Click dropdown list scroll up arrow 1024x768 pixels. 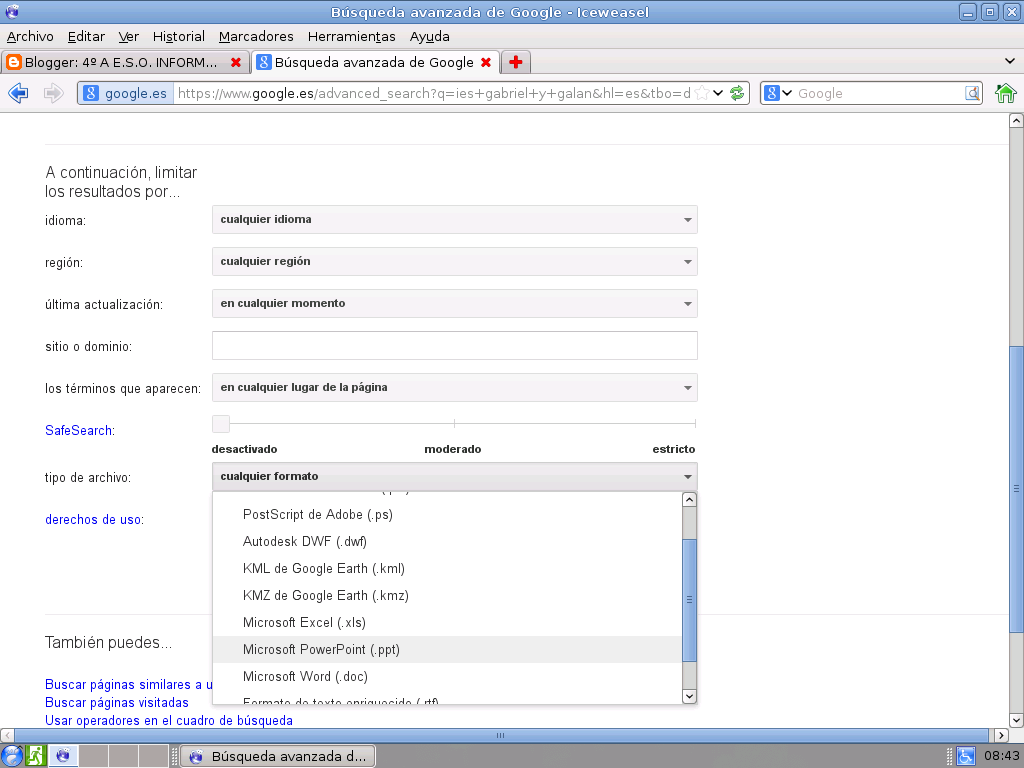(x=689, y=500)
